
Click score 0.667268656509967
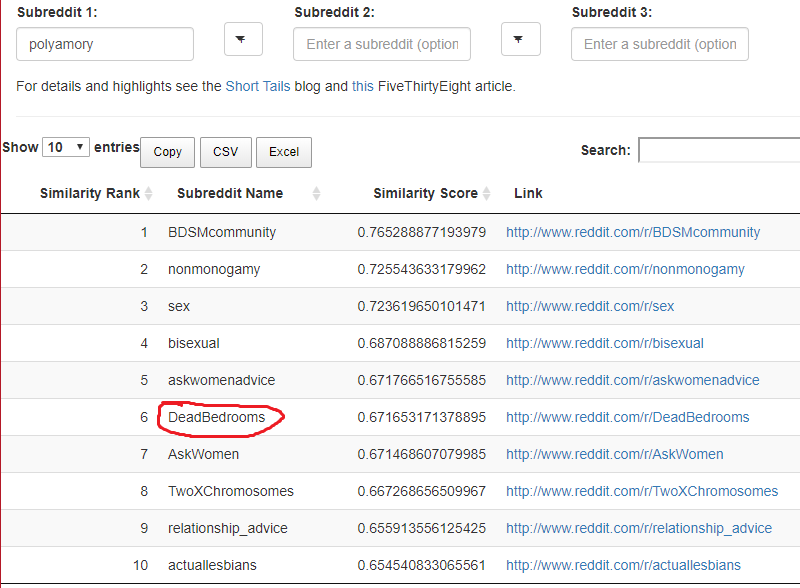[421, 491]
